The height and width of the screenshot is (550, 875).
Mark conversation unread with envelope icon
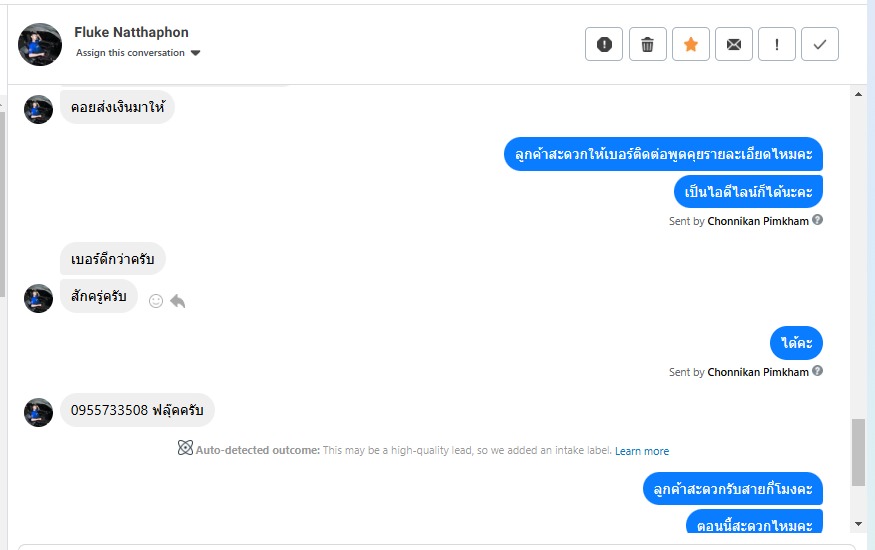pyautogui.click(x=733, y=44)
